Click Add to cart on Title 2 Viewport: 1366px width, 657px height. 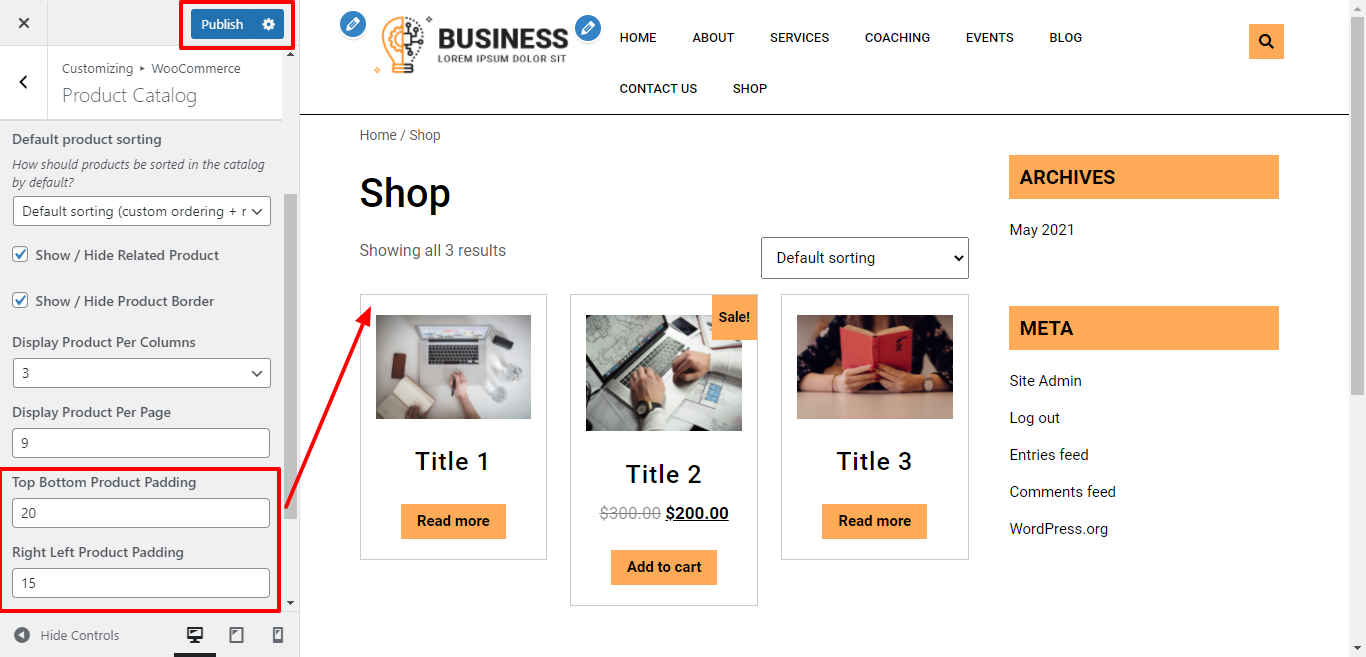pos(664,567)
